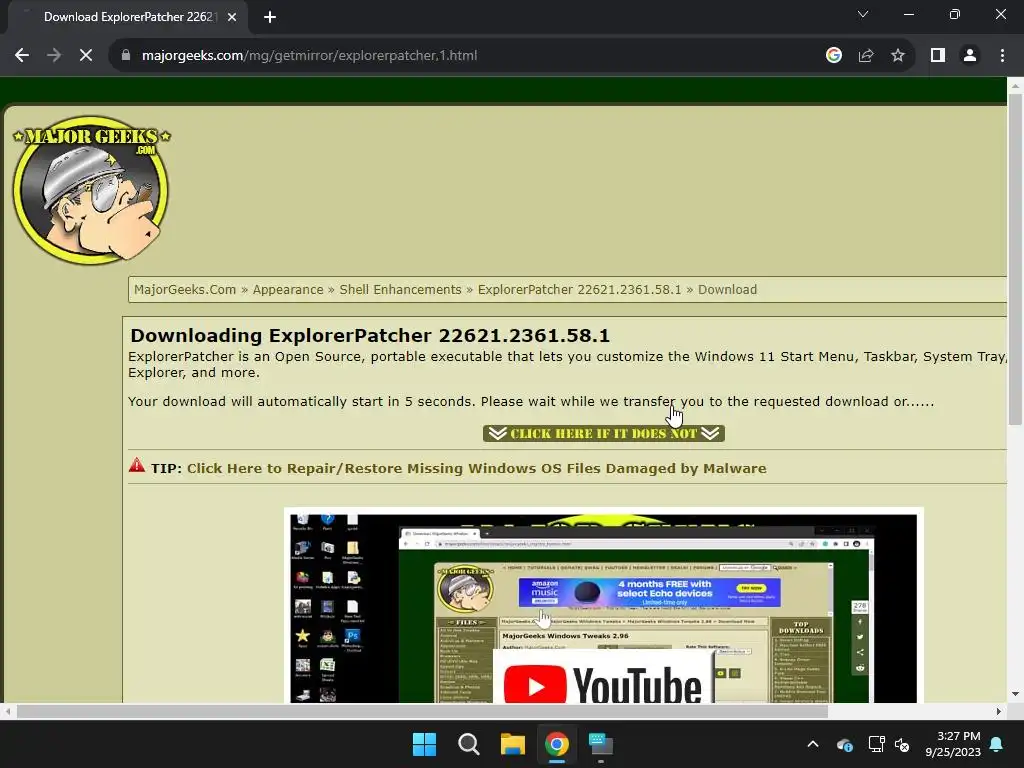Click the horizontal scroll-right arrow
Viewport: 1024px width, 768px height.
pyautogui.click(x=998, y=711)
